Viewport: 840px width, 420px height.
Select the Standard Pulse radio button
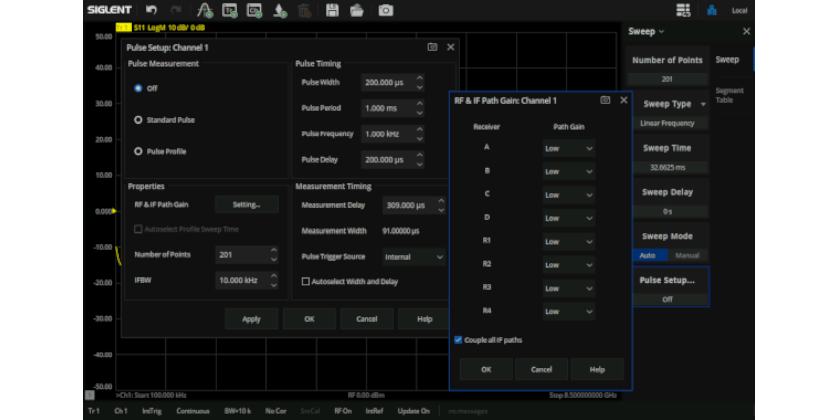139,120
